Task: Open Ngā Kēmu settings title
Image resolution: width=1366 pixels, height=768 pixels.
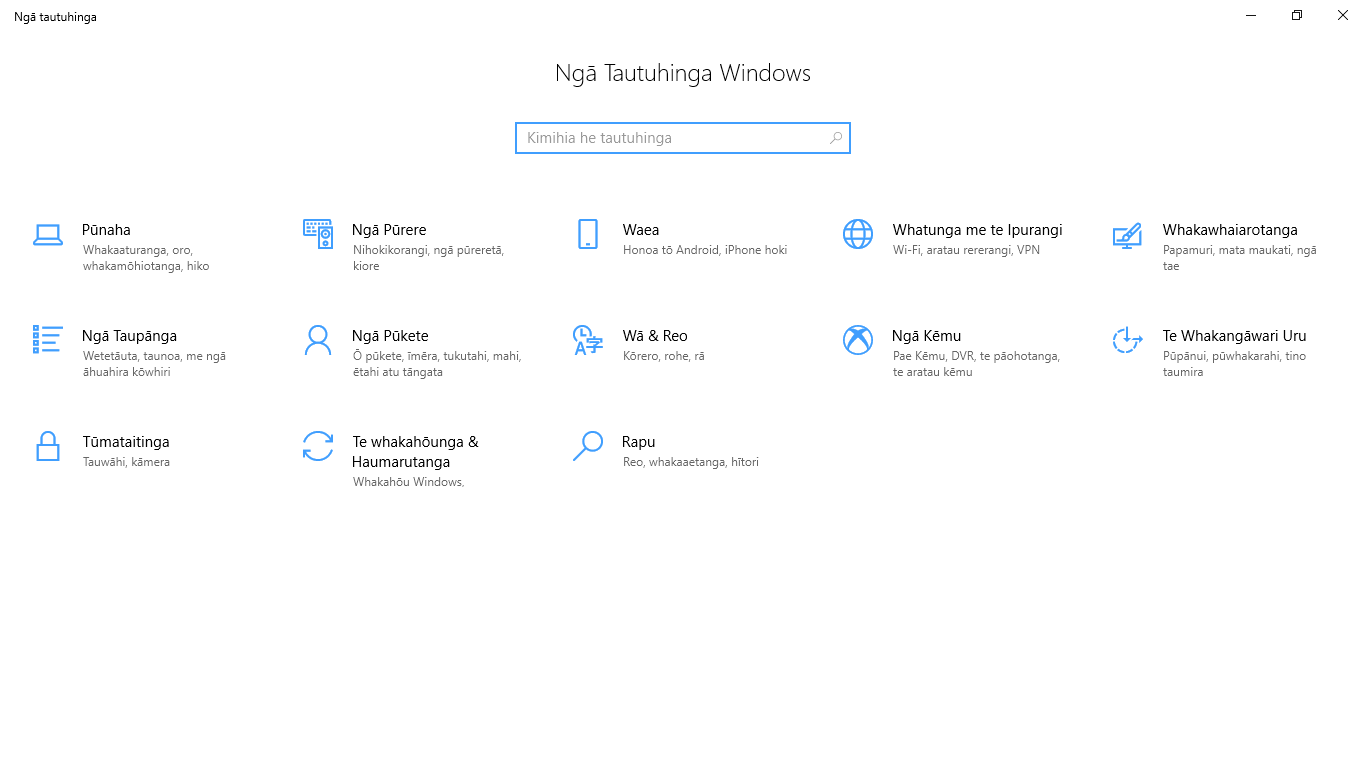Action: (x=926, y=336)
